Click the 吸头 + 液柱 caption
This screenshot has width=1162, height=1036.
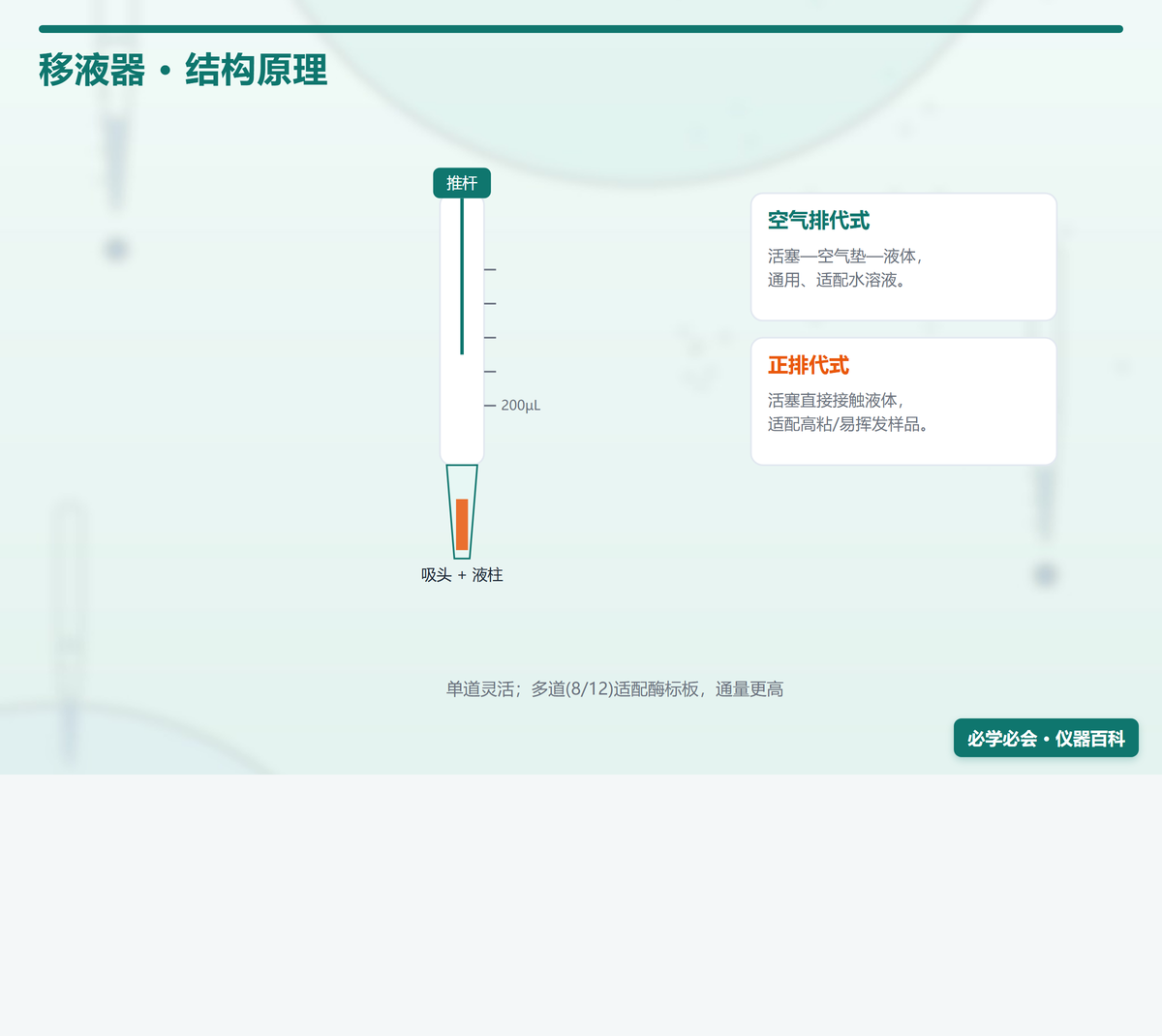pos(462,575)
